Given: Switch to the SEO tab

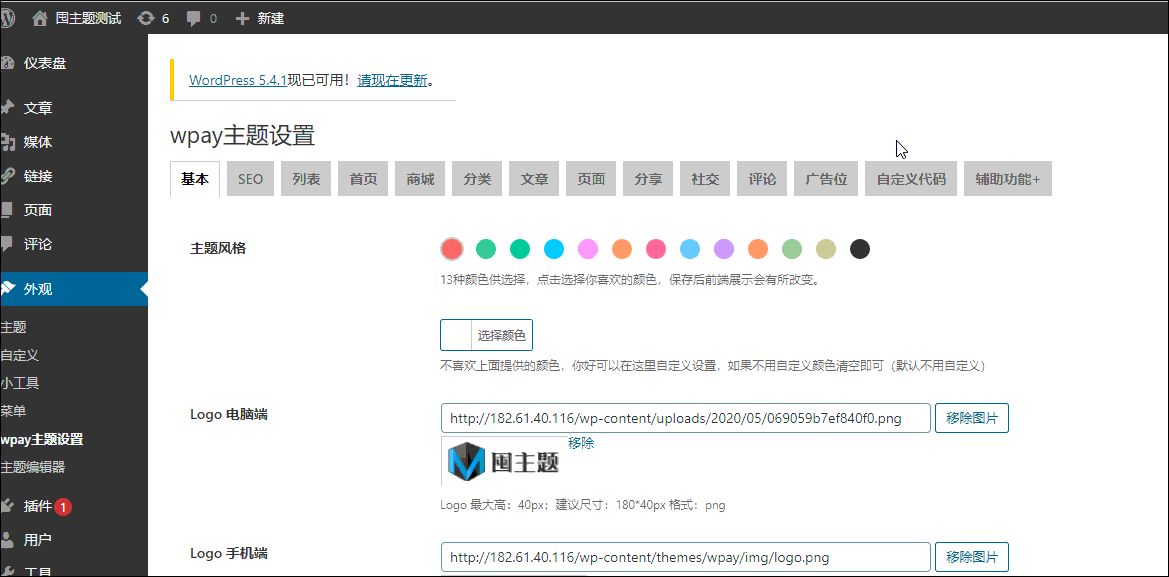Looking at the screenshot, I should click(x=249, y=178).
